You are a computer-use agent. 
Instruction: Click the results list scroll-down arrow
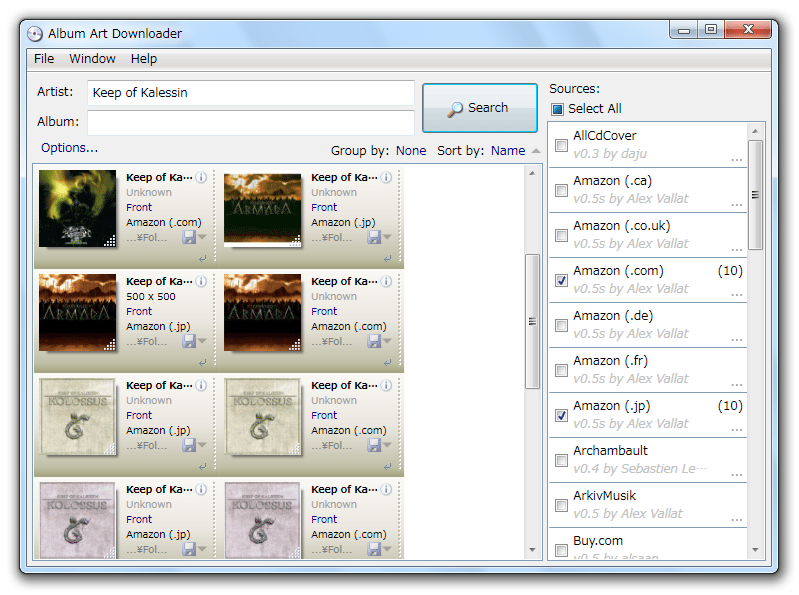[532, 550]
